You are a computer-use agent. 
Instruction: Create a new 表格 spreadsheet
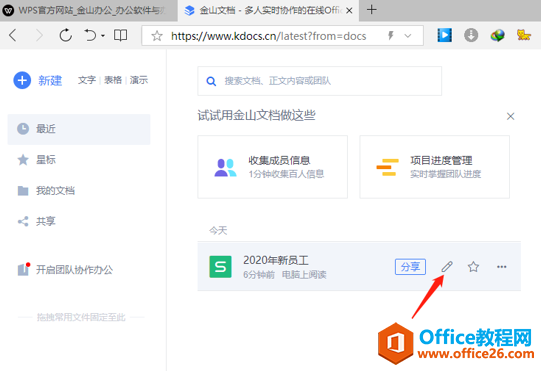pyautogui.click(x=113, y=80)
